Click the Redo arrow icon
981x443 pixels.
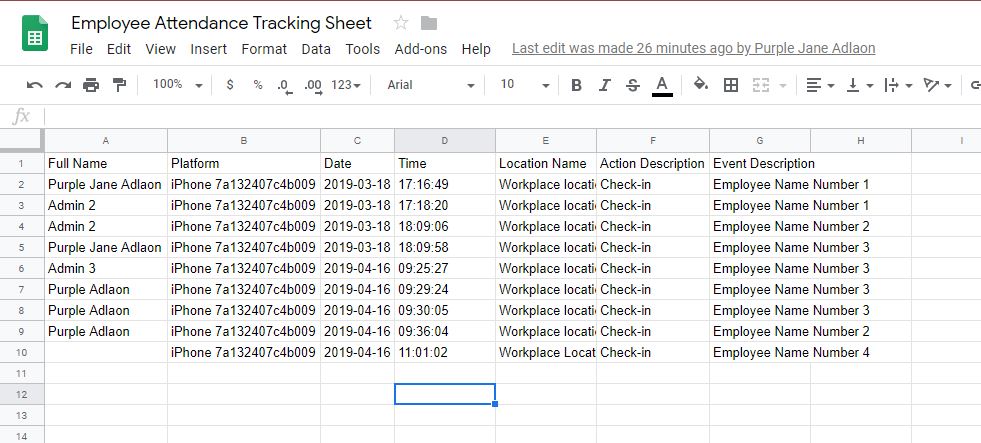[x=63, y=85]
